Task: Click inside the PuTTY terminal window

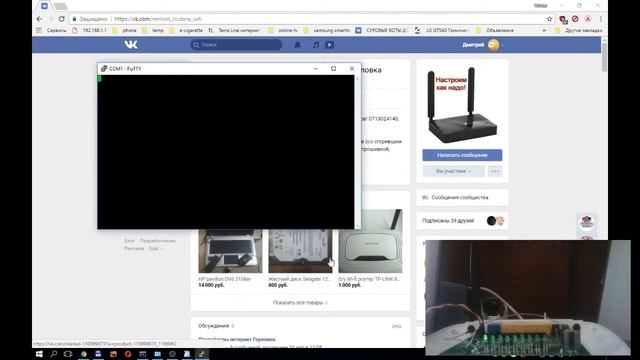Action: click(226, 152)
